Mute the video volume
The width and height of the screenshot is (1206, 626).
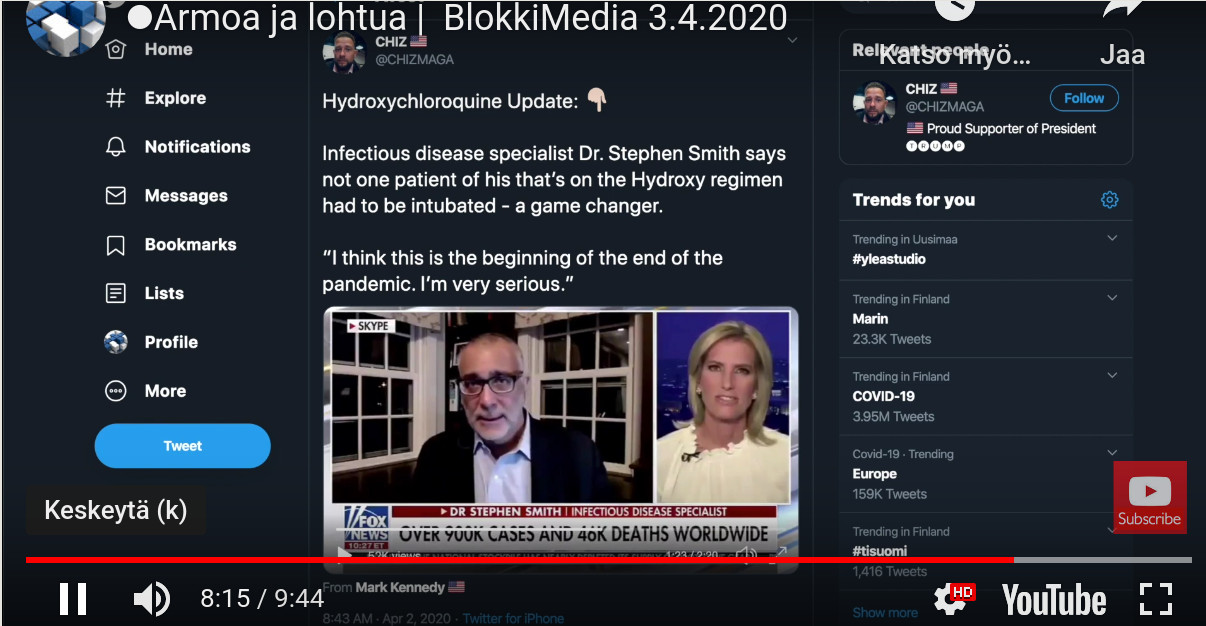pos(151,598)
